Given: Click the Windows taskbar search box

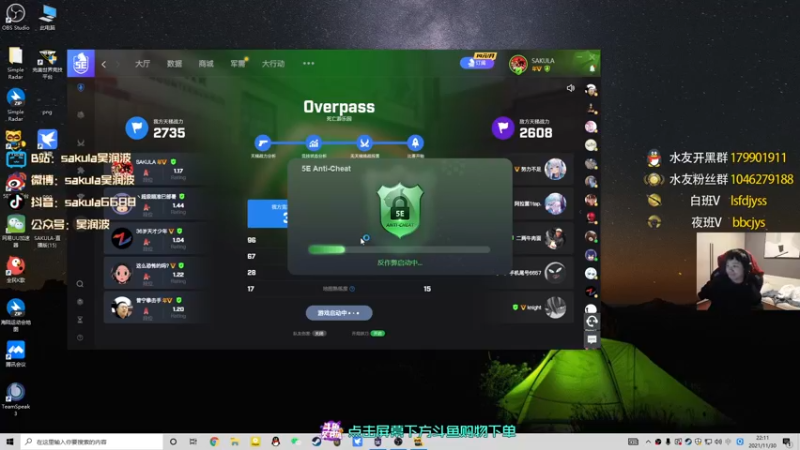Looking at the screenshot, I should pos(92,442).
